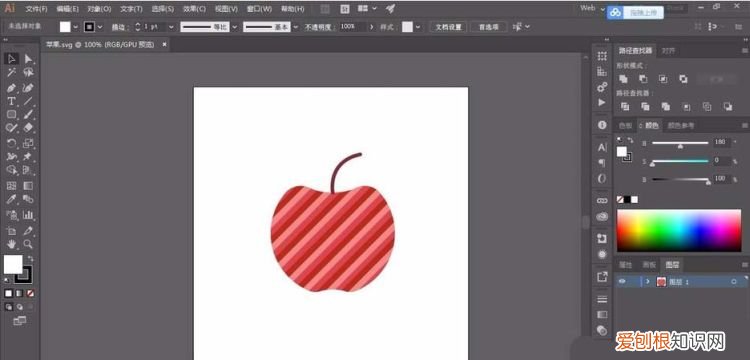750x360 pixels.
Task: Enable Draw Normal mode in toolbox
Action: click(x=9, y=307)
